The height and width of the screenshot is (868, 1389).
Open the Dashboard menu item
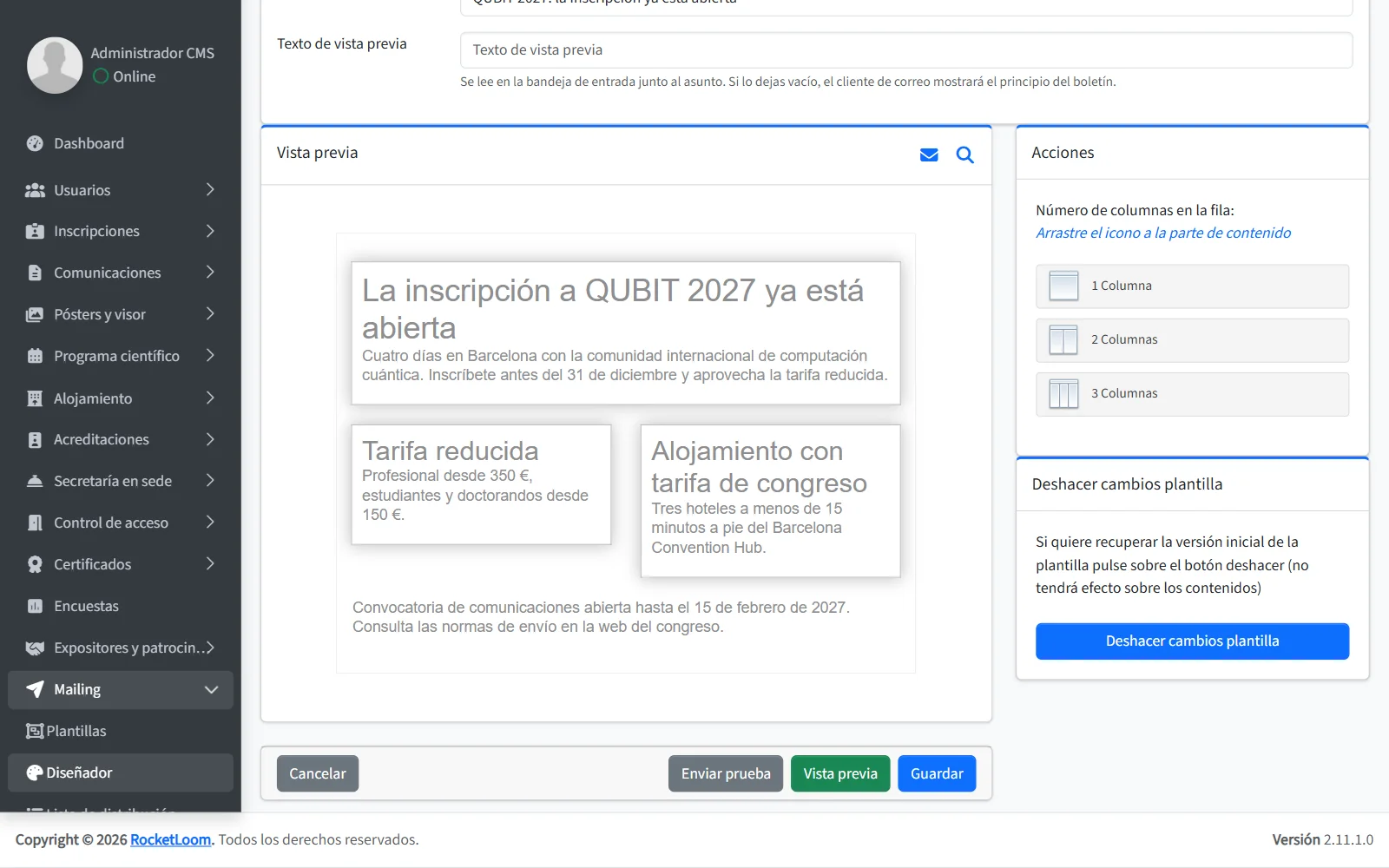click(x=121, y=144)
